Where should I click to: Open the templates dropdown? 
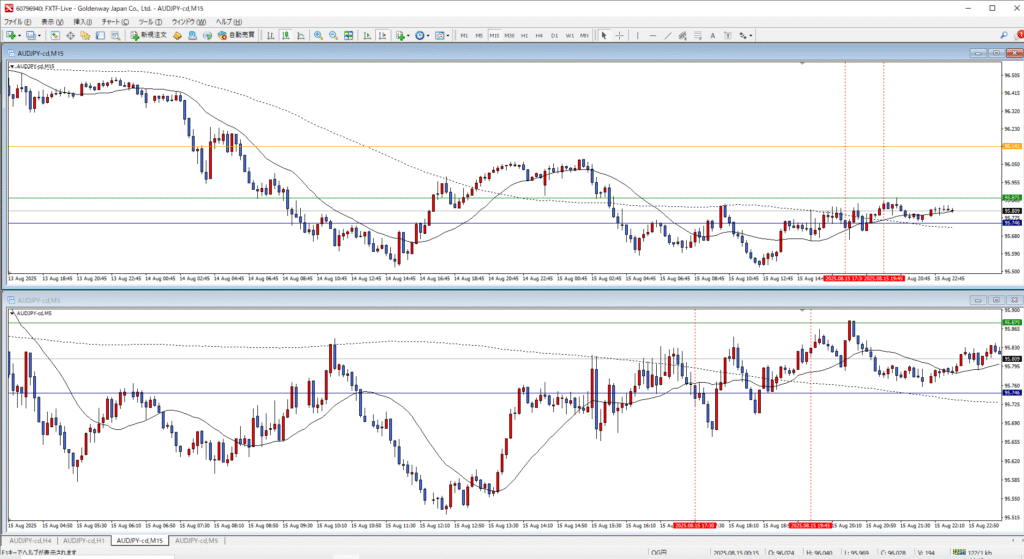[442, 35]
